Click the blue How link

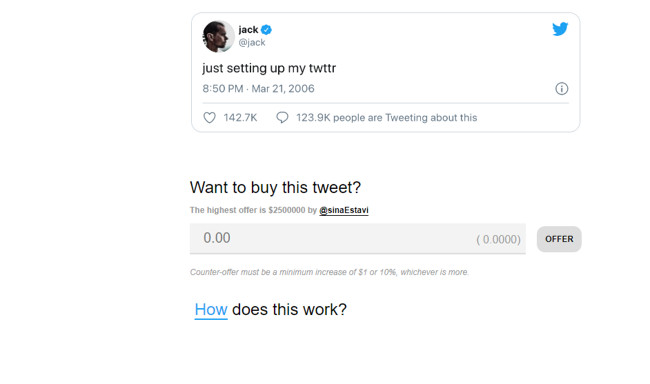(211, 310)
